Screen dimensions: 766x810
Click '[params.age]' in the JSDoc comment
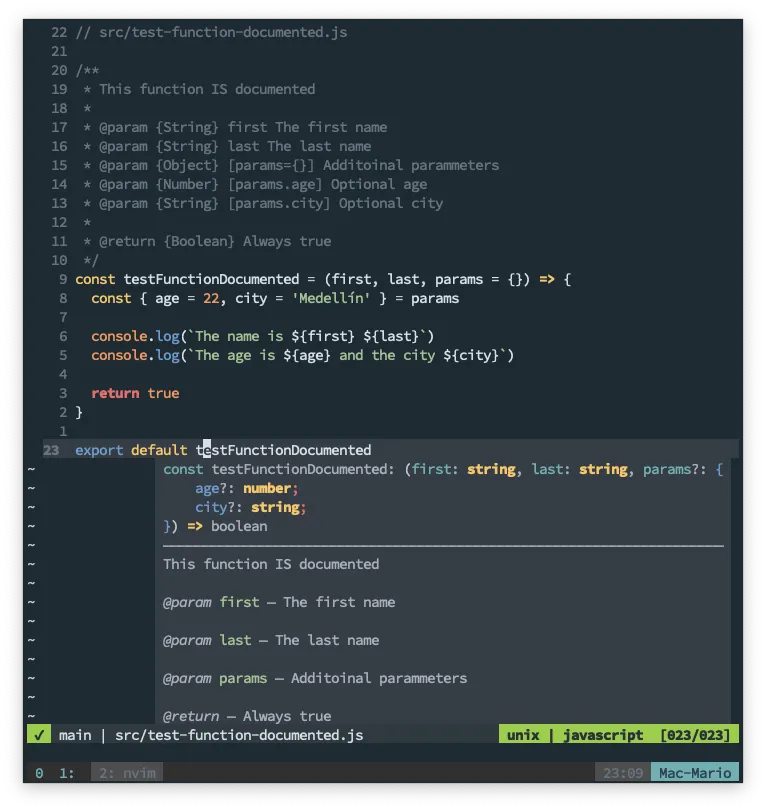tap(275, 184)
